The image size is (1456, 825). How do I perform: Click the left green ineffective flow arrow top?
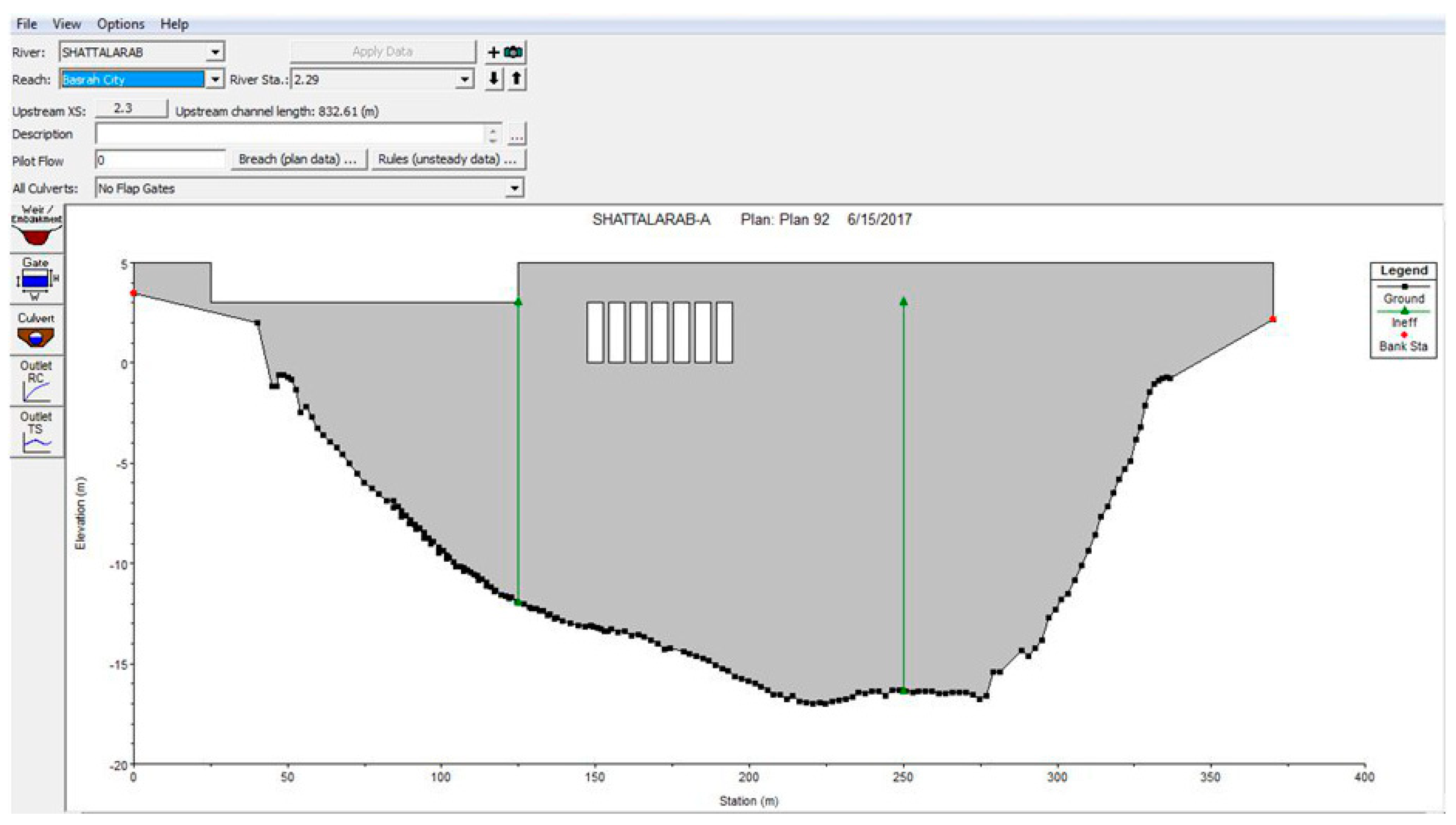[x=518, y=302]
